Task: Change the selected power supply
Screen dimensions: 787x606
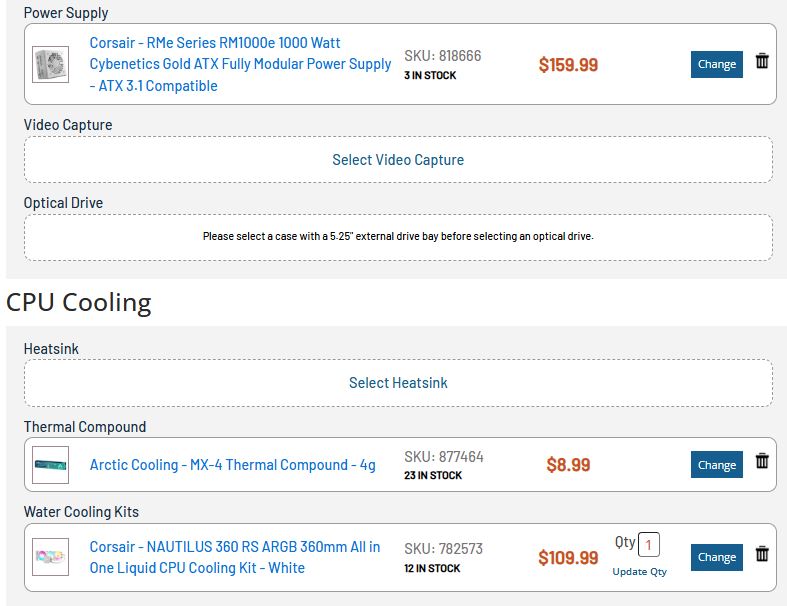Action: pos(717,64)
